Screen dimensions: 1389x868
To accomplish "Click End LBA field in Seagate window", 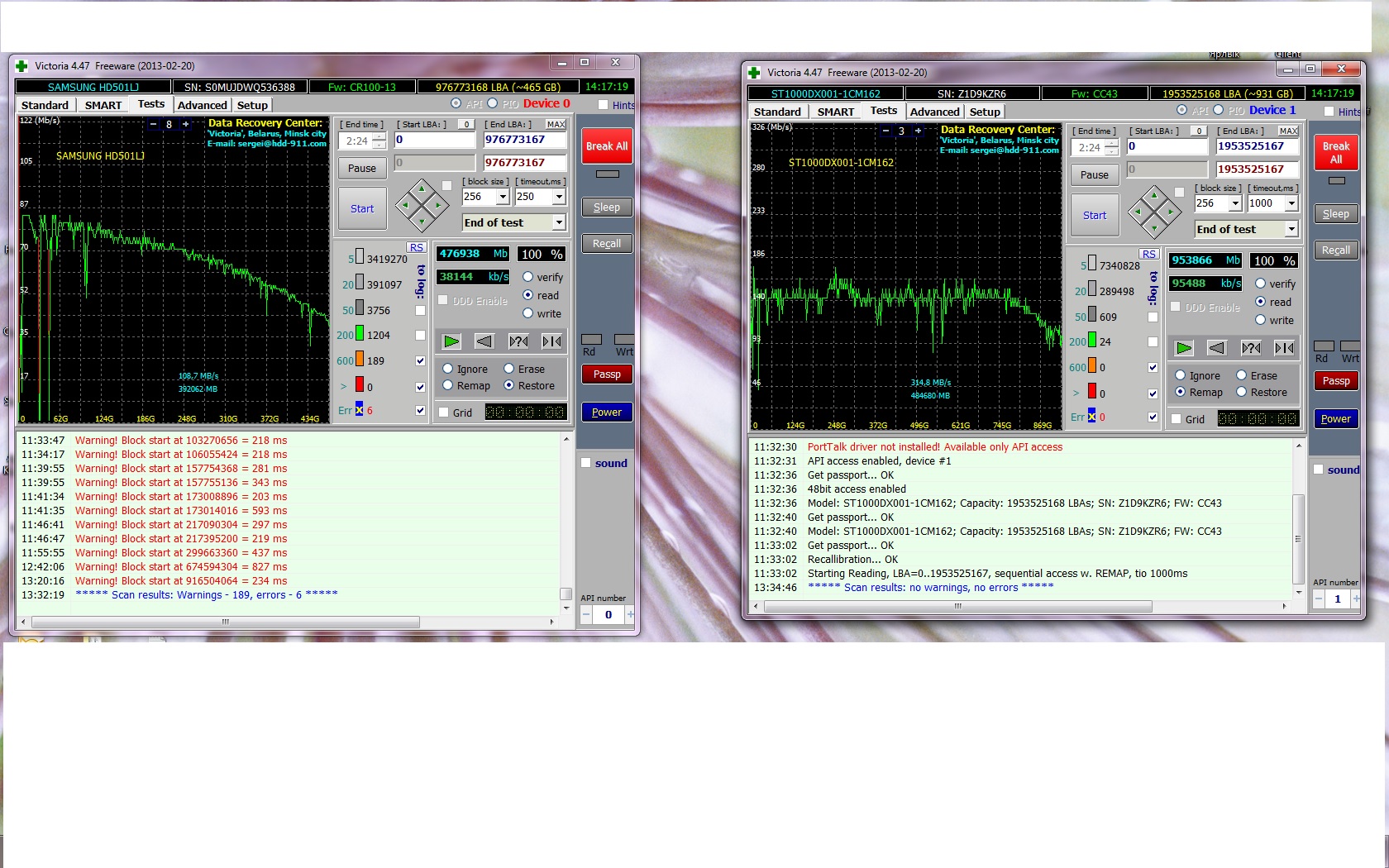I will tap(1257, 146).
